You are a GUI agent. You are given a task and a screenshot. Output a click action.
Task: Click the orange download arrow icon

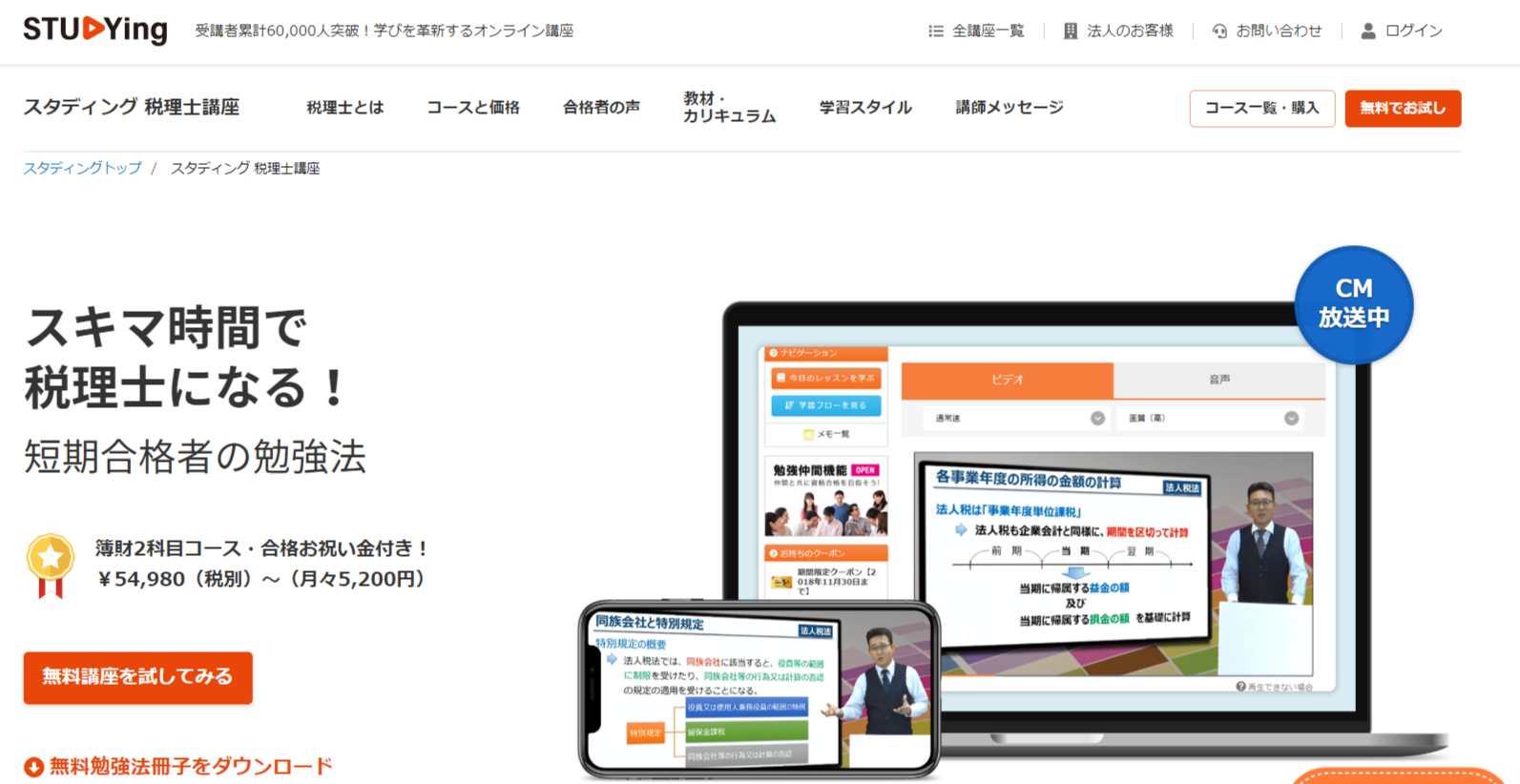(33, 767)
